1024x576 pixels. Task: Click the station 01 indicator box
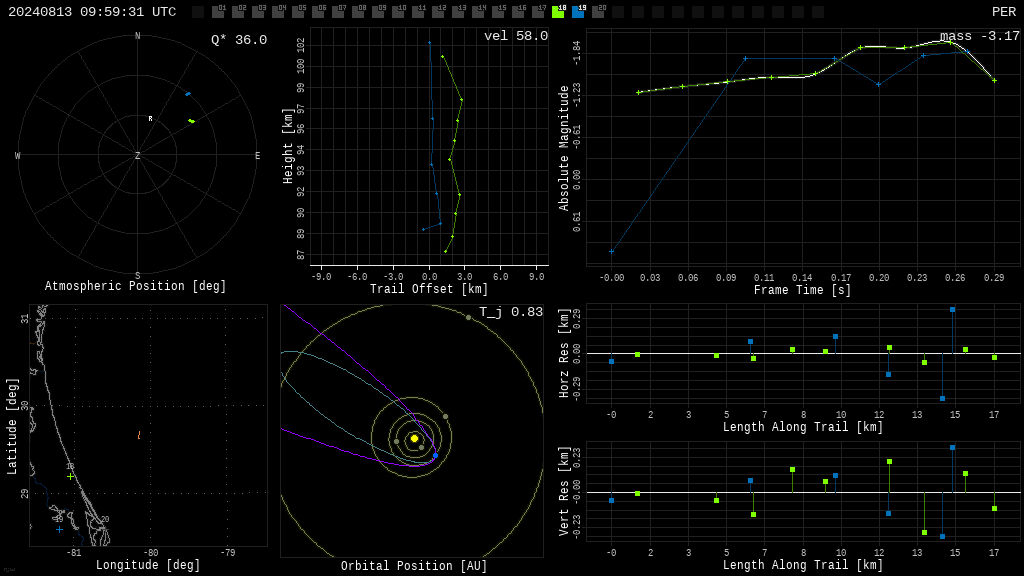point(218,12)
